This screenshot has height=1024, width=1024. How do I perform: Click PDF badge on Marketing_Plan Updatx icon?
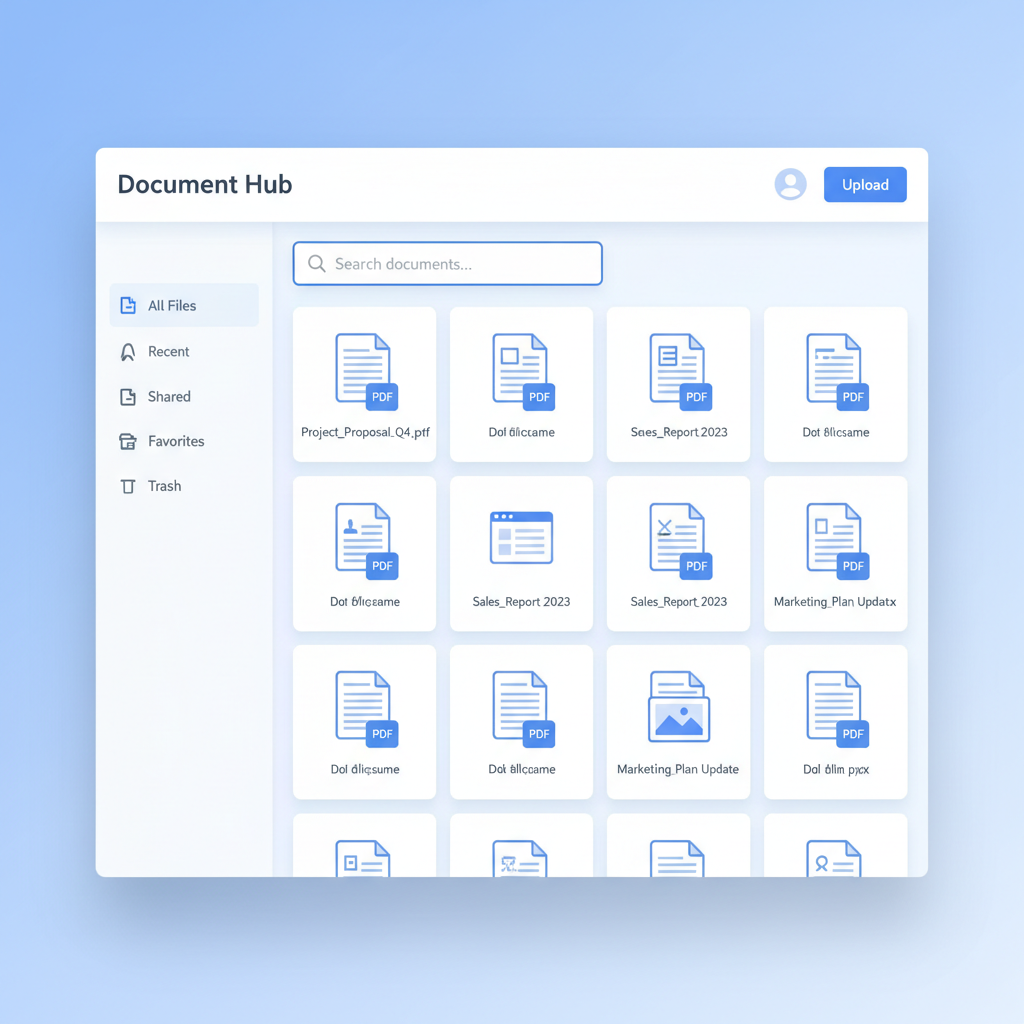click(853, 566)
